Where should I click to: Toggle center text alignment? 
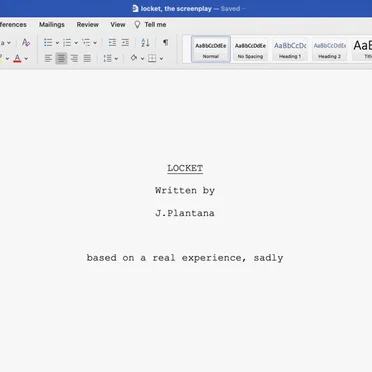tap(61, 58)
